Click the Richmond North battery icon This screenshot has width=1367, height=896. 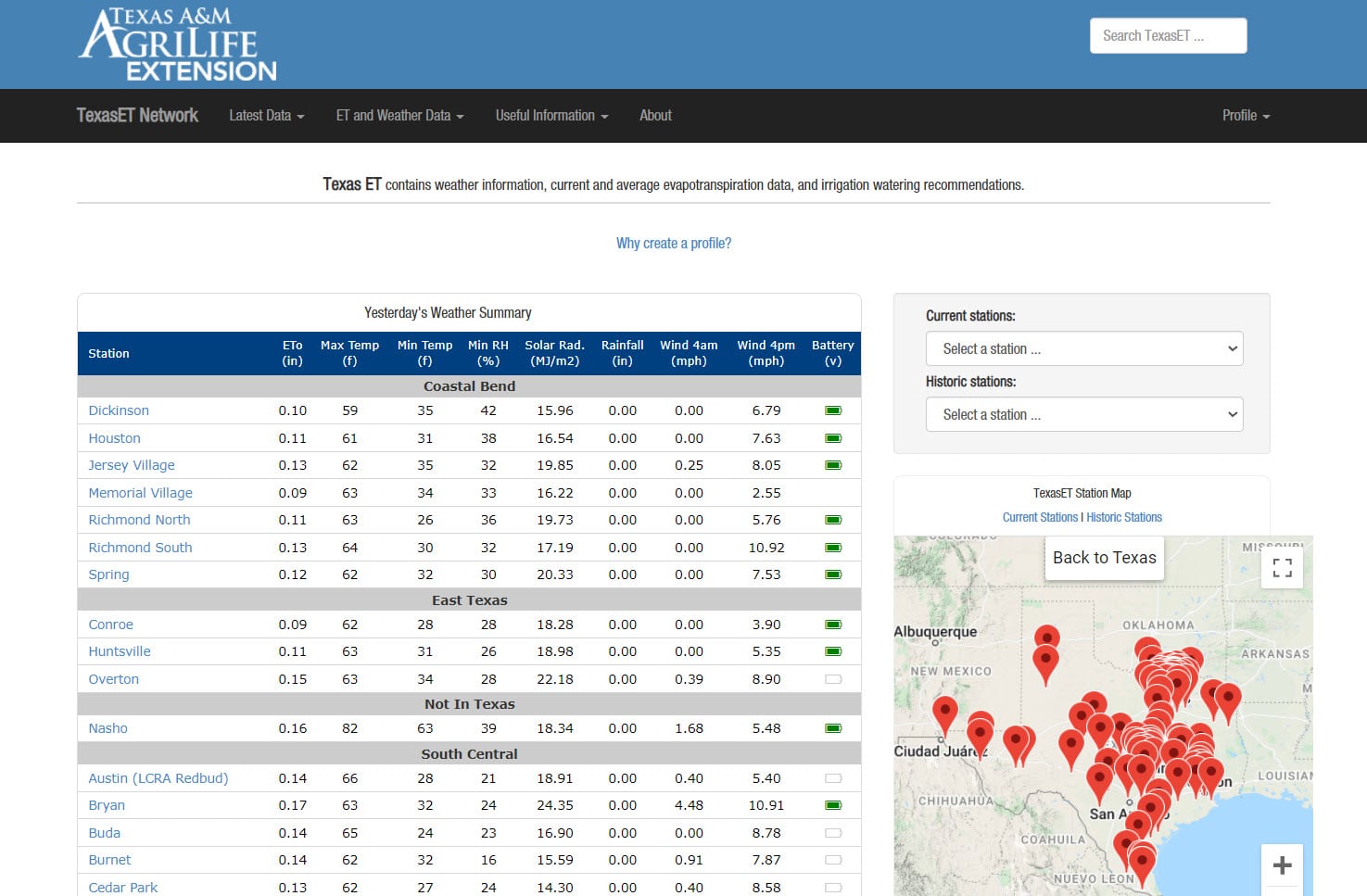tap(833, 520)
